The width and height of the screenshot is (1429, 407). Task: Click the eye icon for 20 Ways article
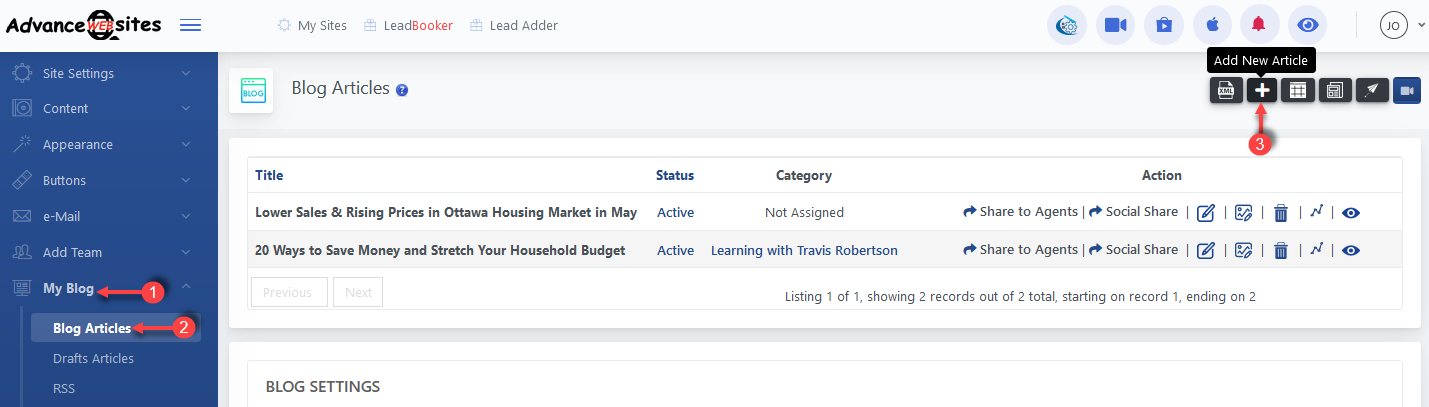tap(1351, 251)
